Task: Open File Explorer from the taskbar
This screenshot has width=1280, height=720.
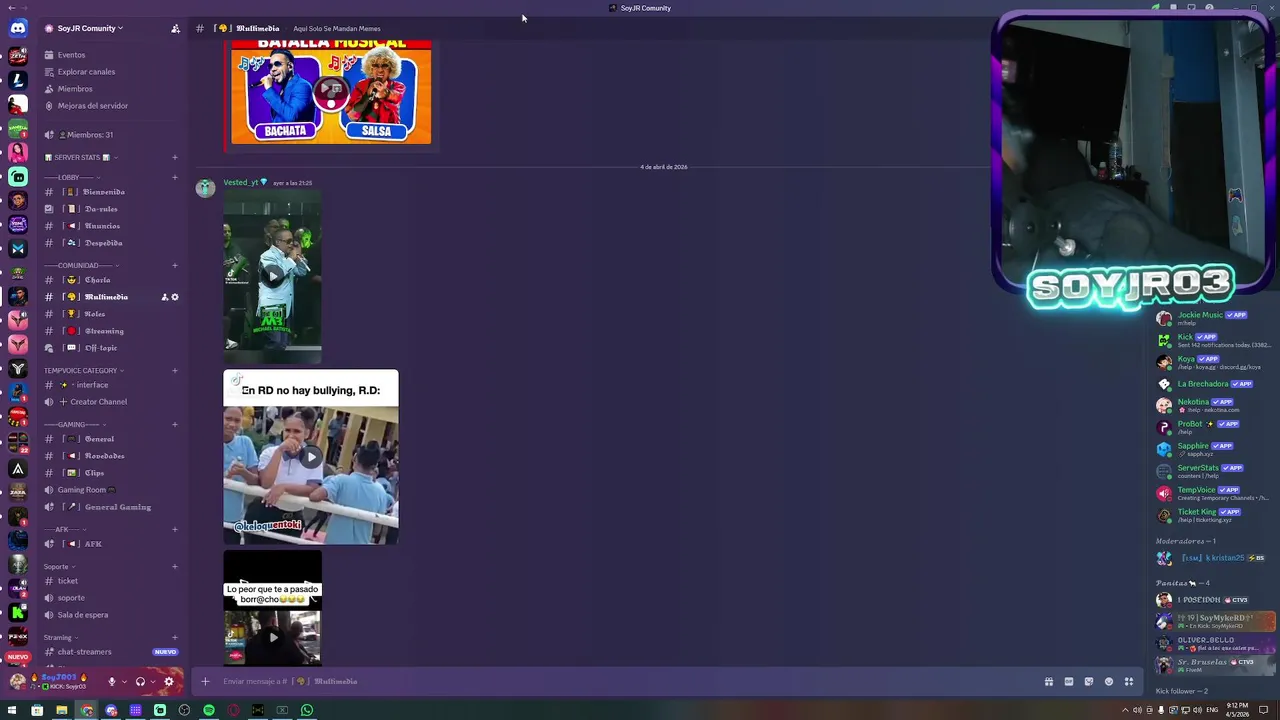Action: (x=61, y=710)
